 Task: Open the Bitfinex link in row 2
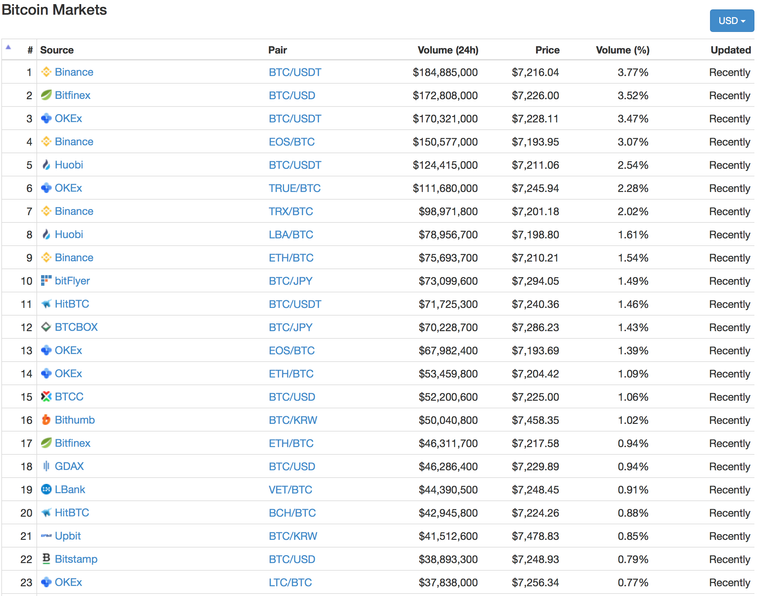coord(72,95)
